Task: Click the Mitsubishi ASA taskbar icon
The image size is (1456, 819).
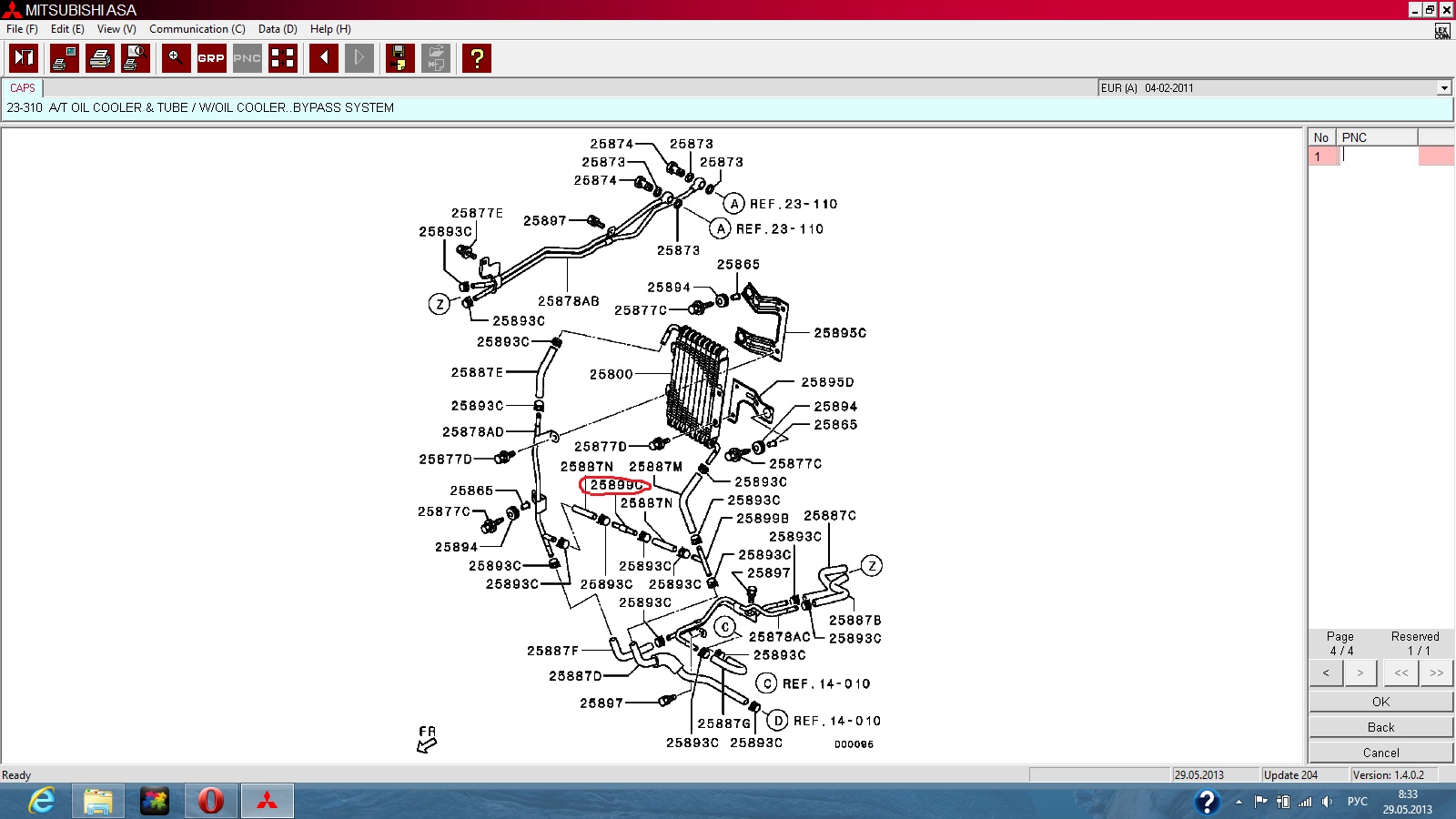Action: pyautogui.click(x=267, y=801)
